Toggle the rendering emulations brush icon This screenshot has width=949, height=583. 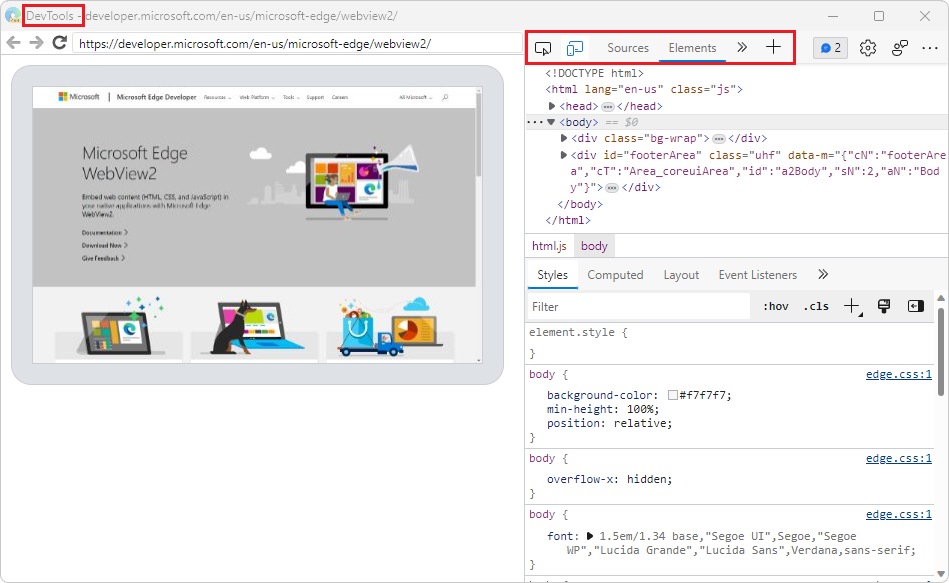883,306
